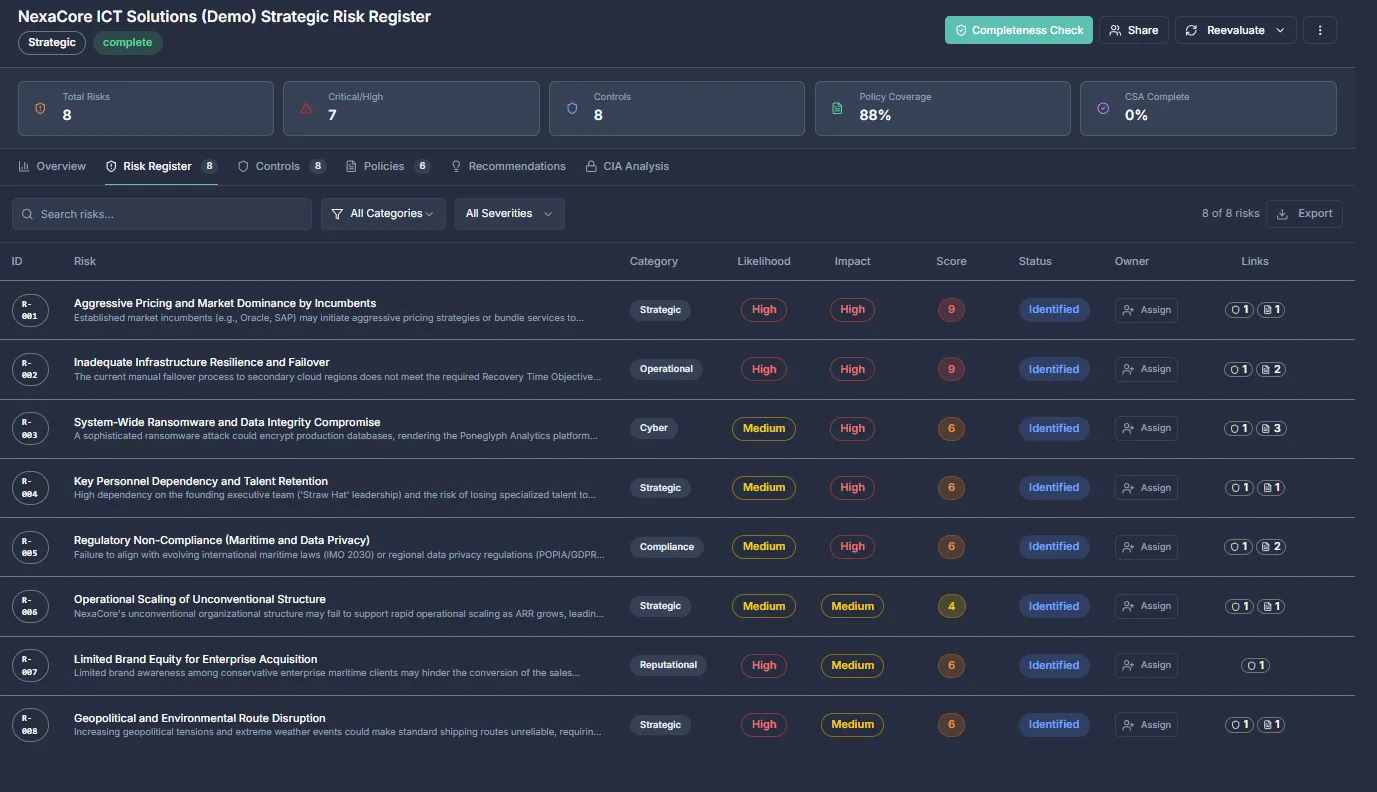Screen dimensions: 1377x792
Task: Open the All Severities filter dropdown
Action: point(510,214)
